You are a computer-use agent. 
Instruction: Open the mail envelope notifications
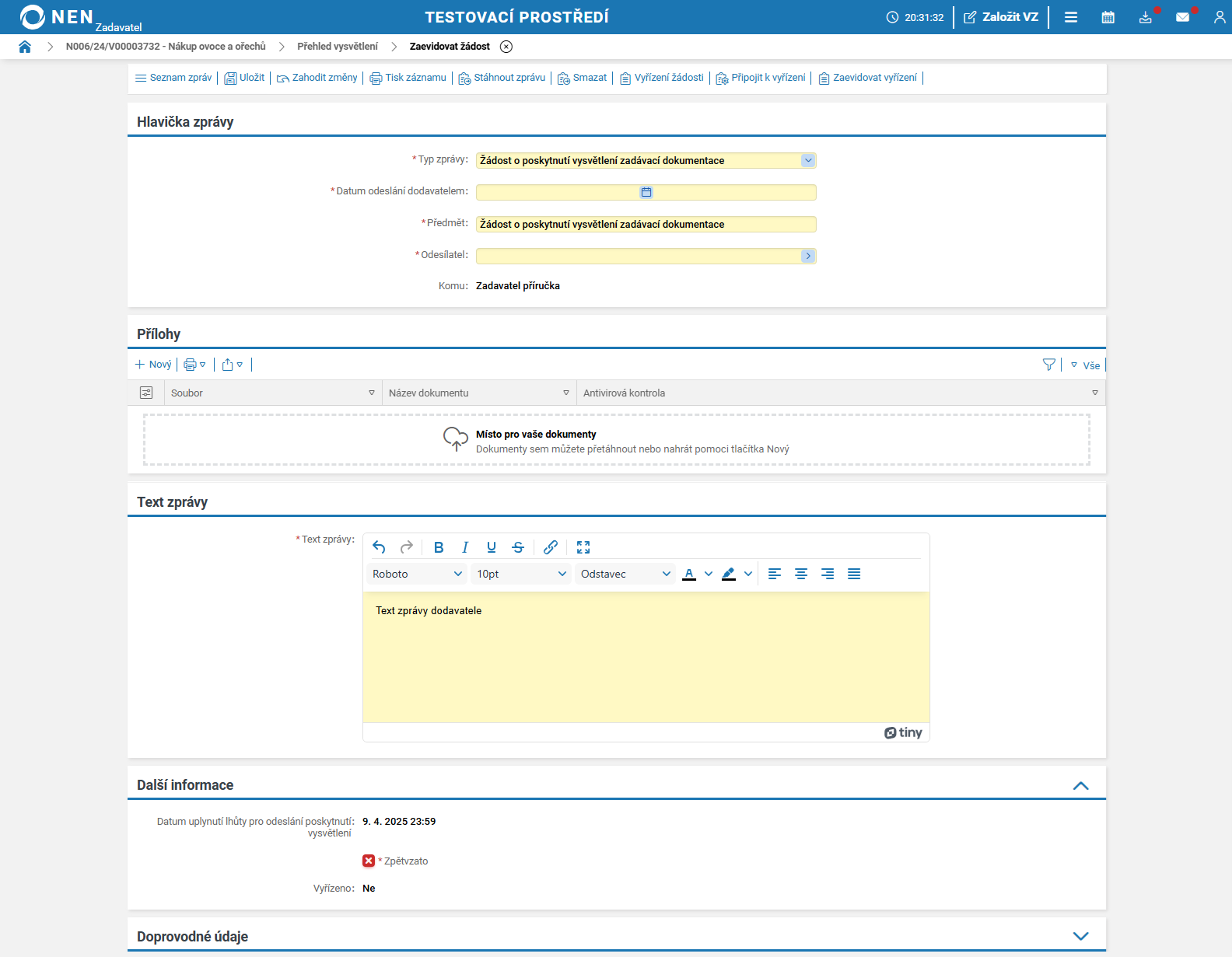click(1182, 17)
